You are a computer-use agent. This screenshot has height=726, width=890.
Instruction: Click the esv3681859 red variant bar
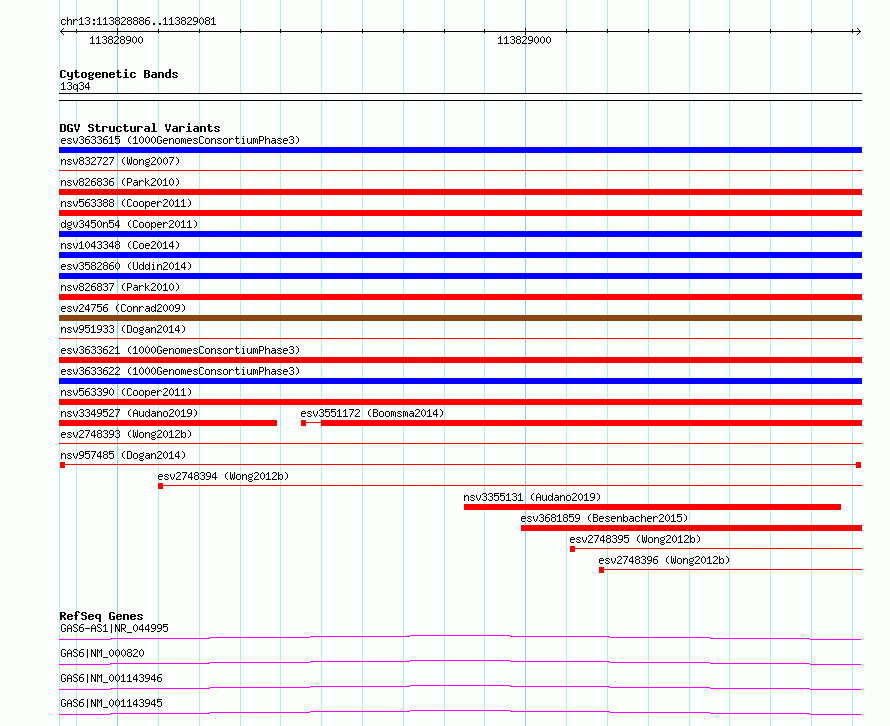[691, 528]
